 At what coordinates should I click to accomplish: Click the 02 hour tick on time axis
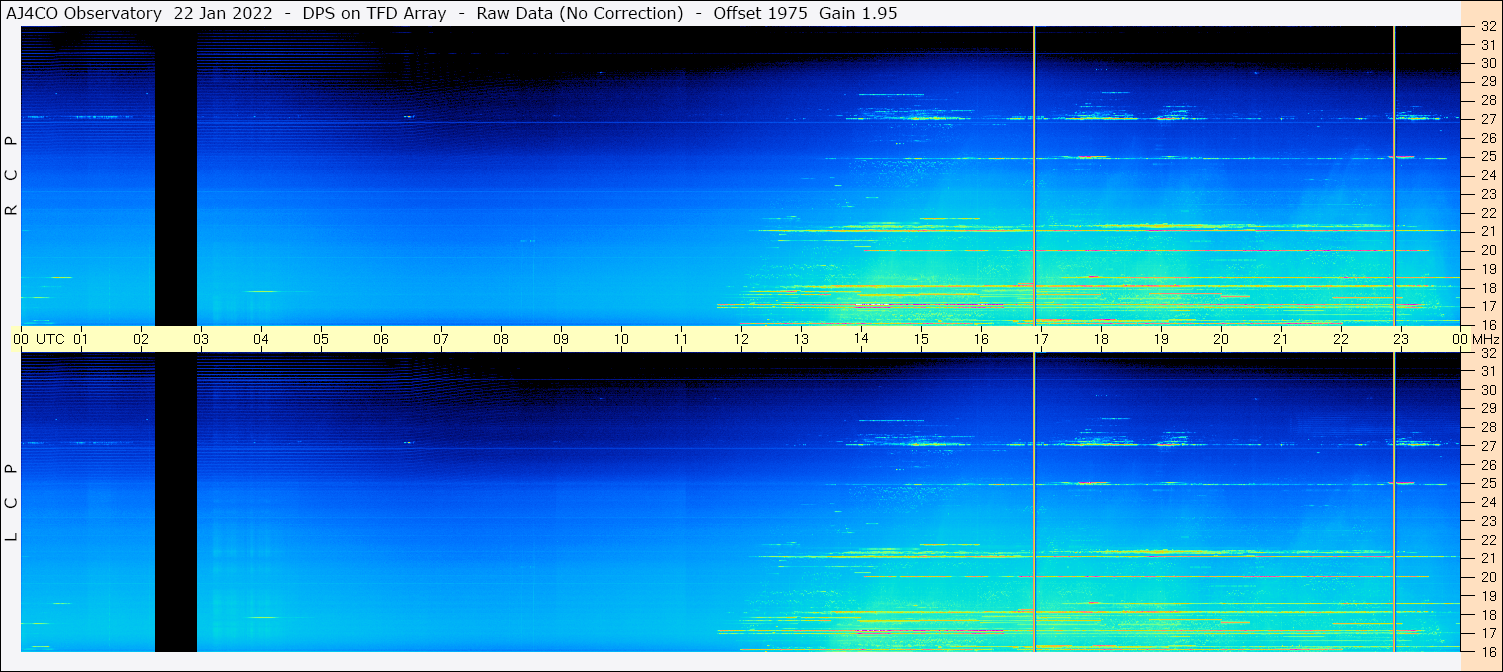[141, 339]
